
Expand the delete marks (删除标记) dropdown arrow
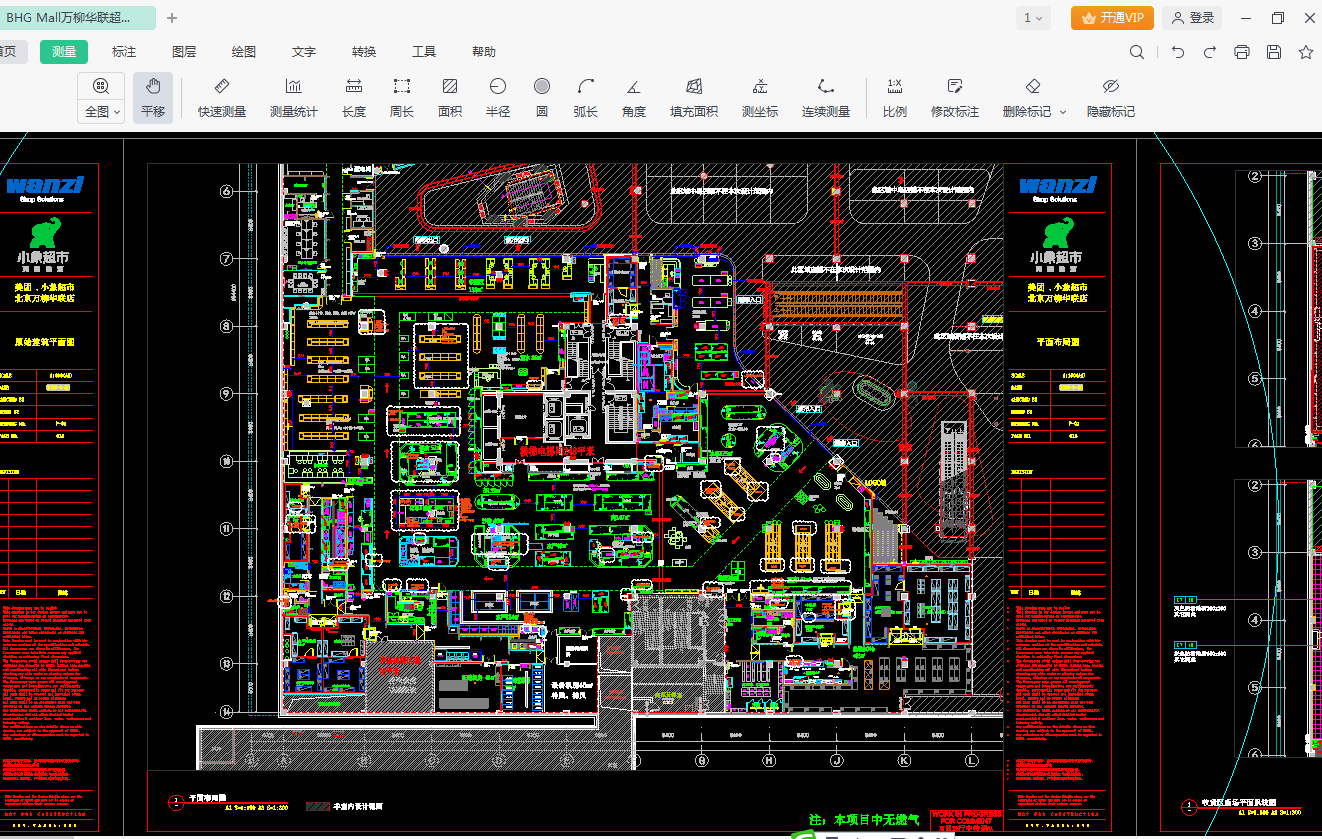1063,112
